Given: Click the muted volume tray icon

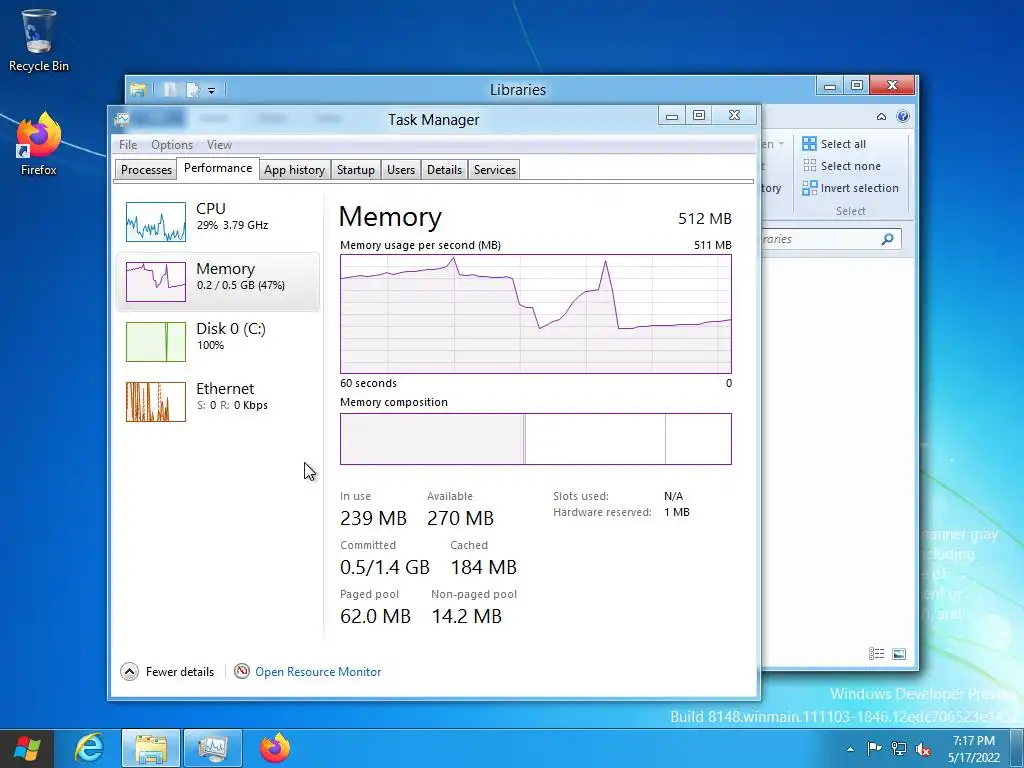Looking at the screenshot, I should coord(923,749).
